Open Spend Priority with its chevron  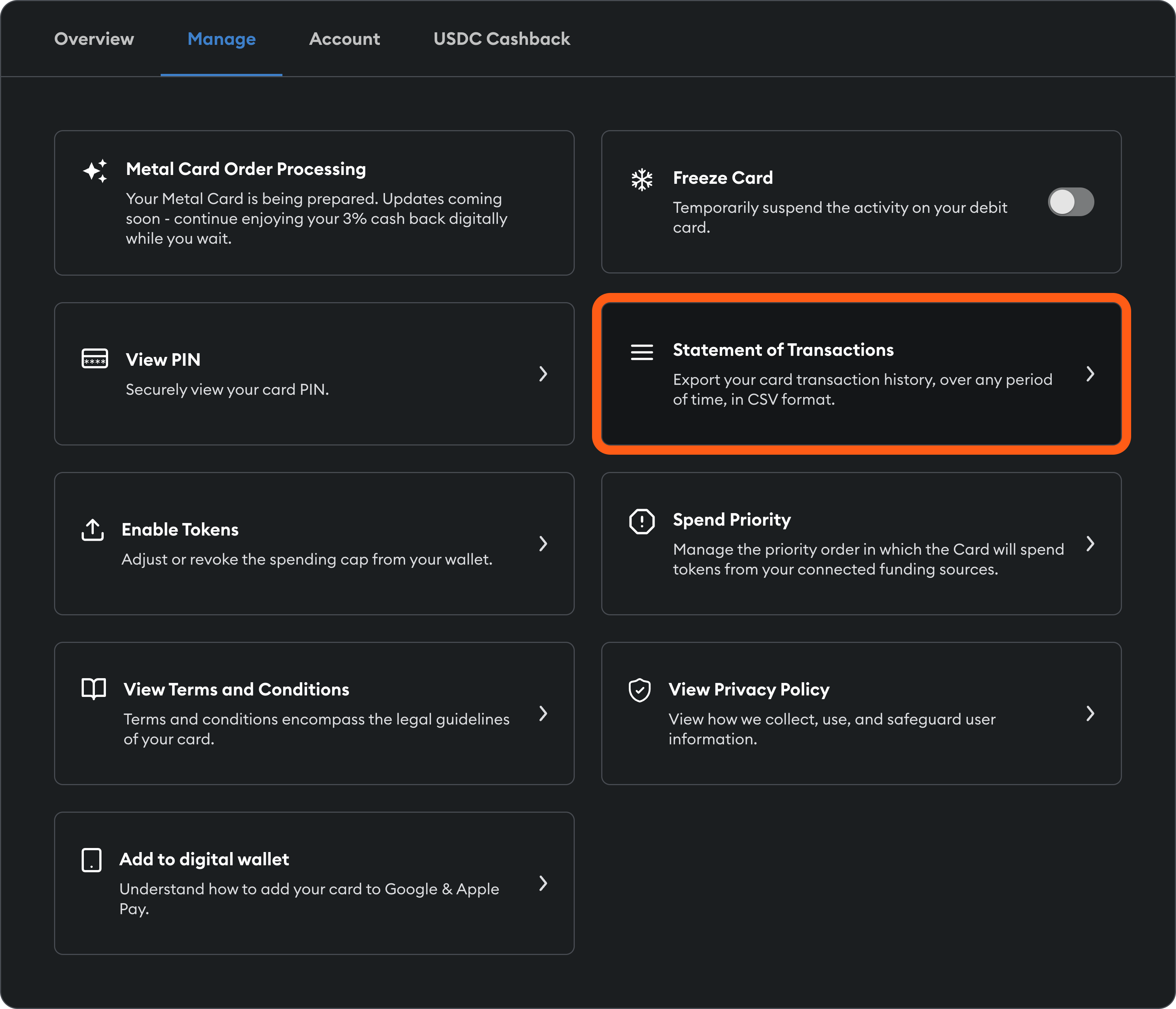pos(1090,544)
